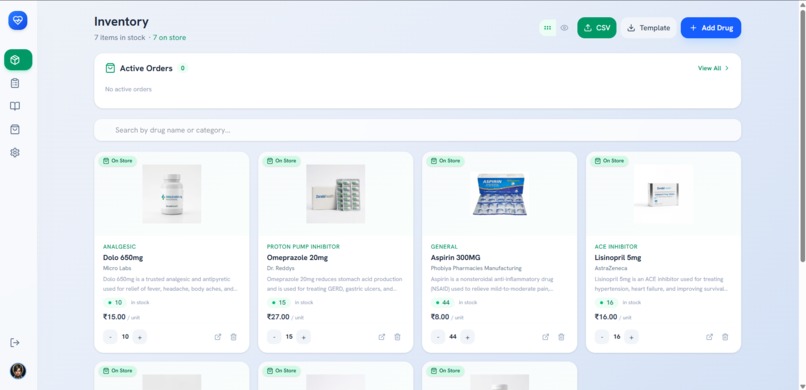Click the CSV upload button
Image resolution: width=806 pixels, height=390 pixels.
[x=597, y=28]
